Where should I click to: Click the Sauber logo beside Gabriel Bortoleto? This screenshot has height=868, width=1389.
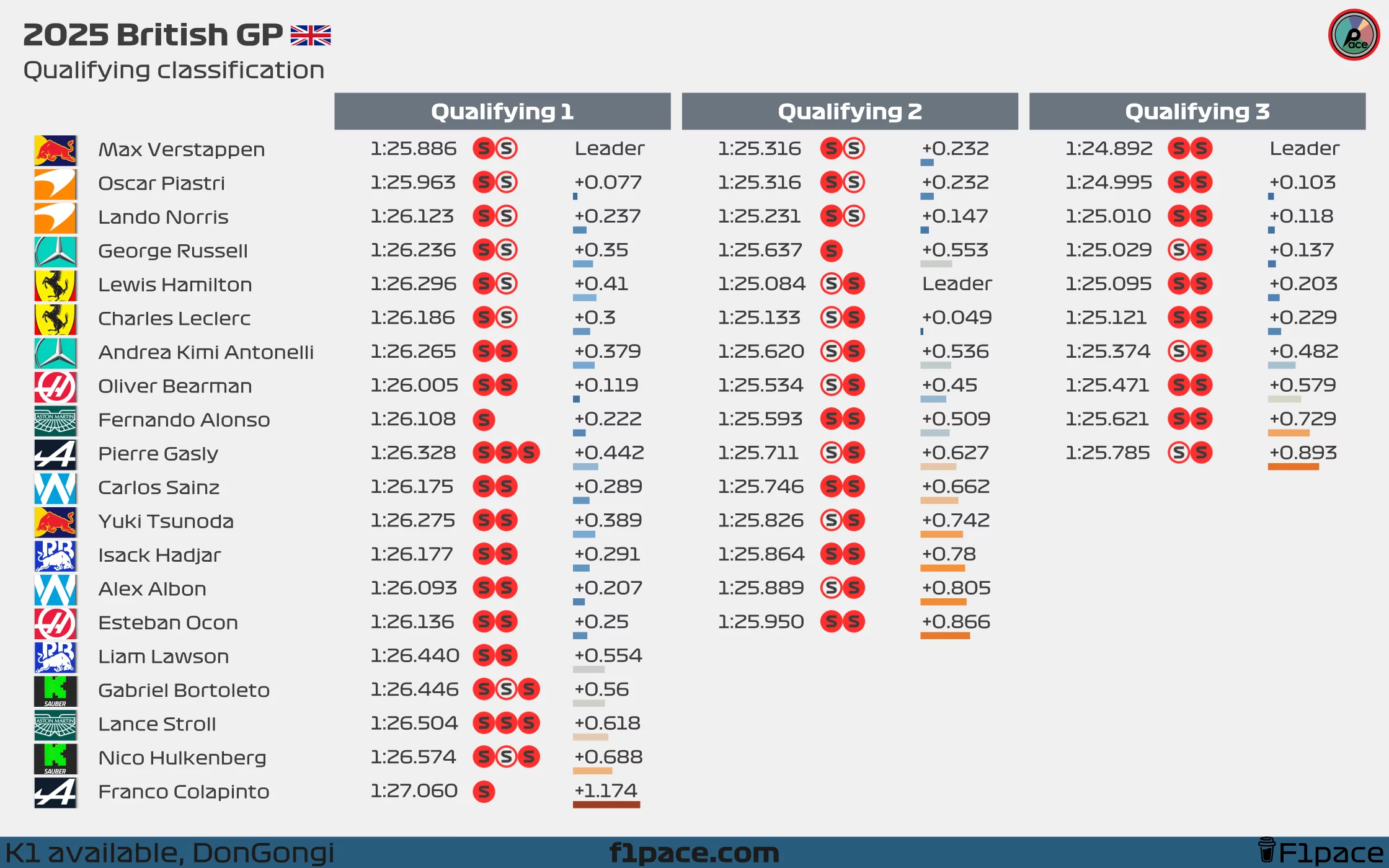coord(55,691)
